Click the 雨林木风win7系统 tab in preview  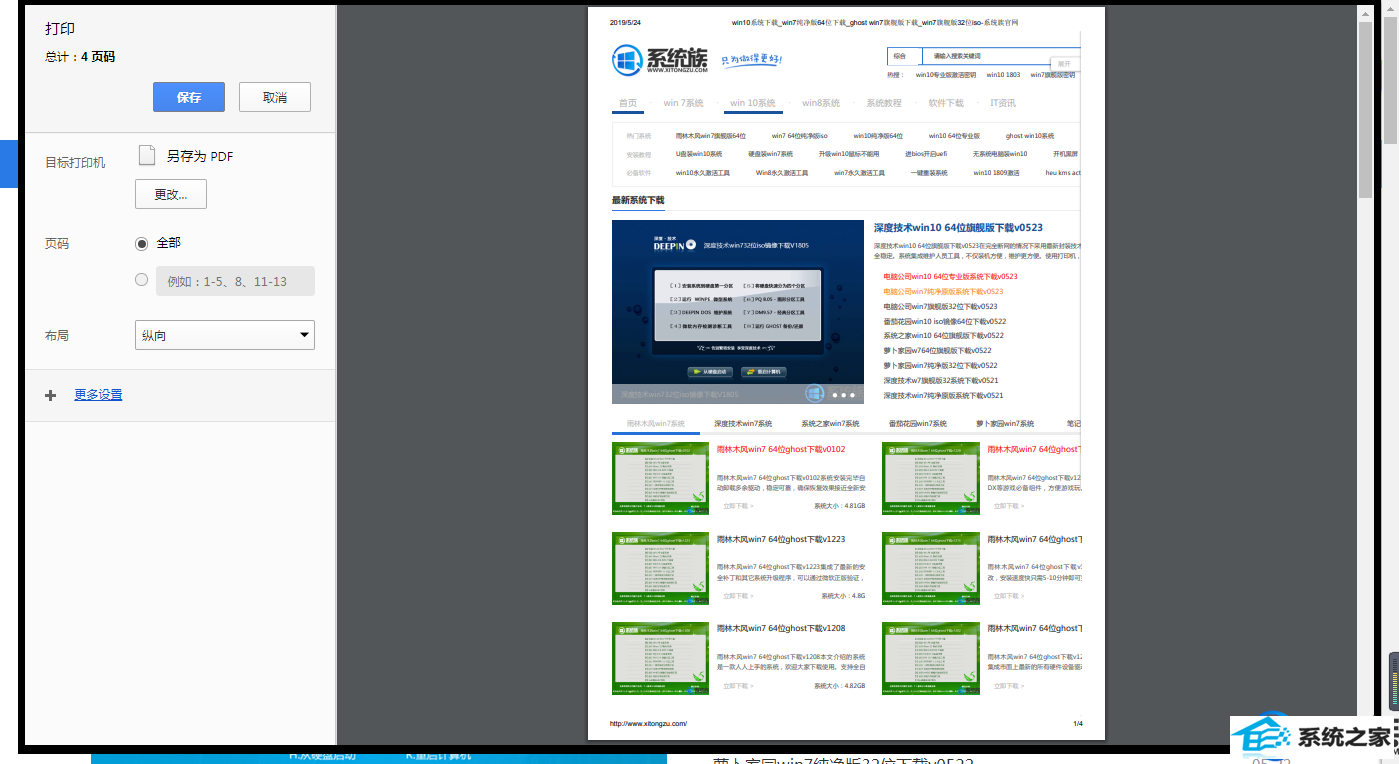[x=656, y=424]
